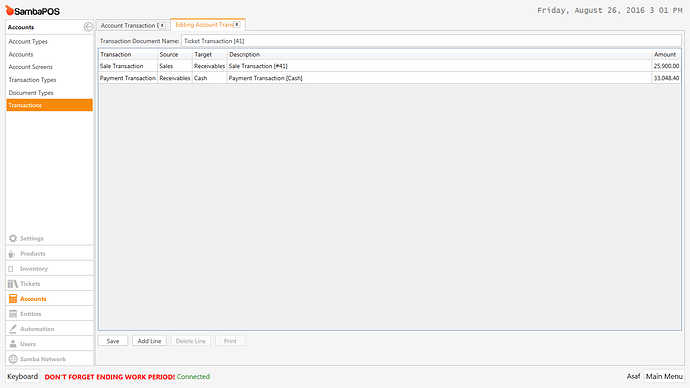Close the Account Transaction tab
This screenshot has width=690, height=388.
(162, 25)
